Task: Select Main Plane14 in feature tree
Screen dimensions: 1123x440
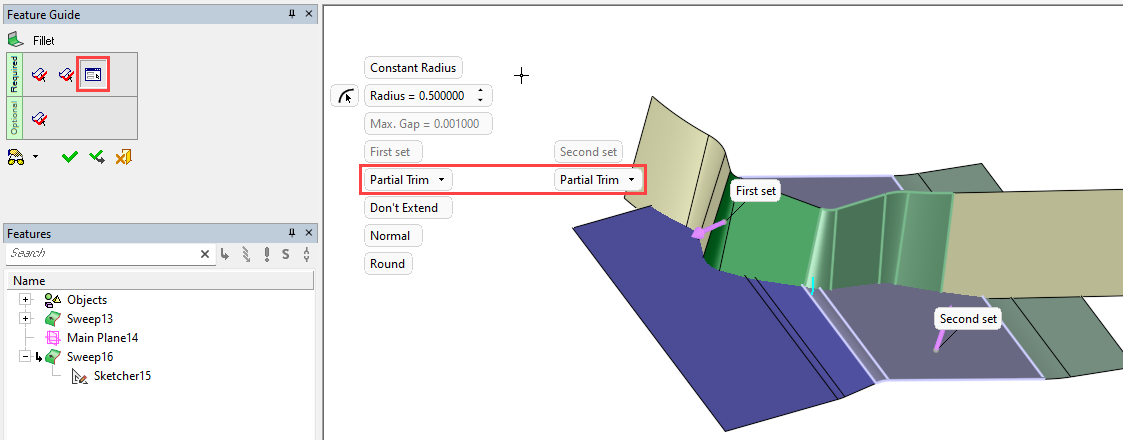Action: [101, 338]
